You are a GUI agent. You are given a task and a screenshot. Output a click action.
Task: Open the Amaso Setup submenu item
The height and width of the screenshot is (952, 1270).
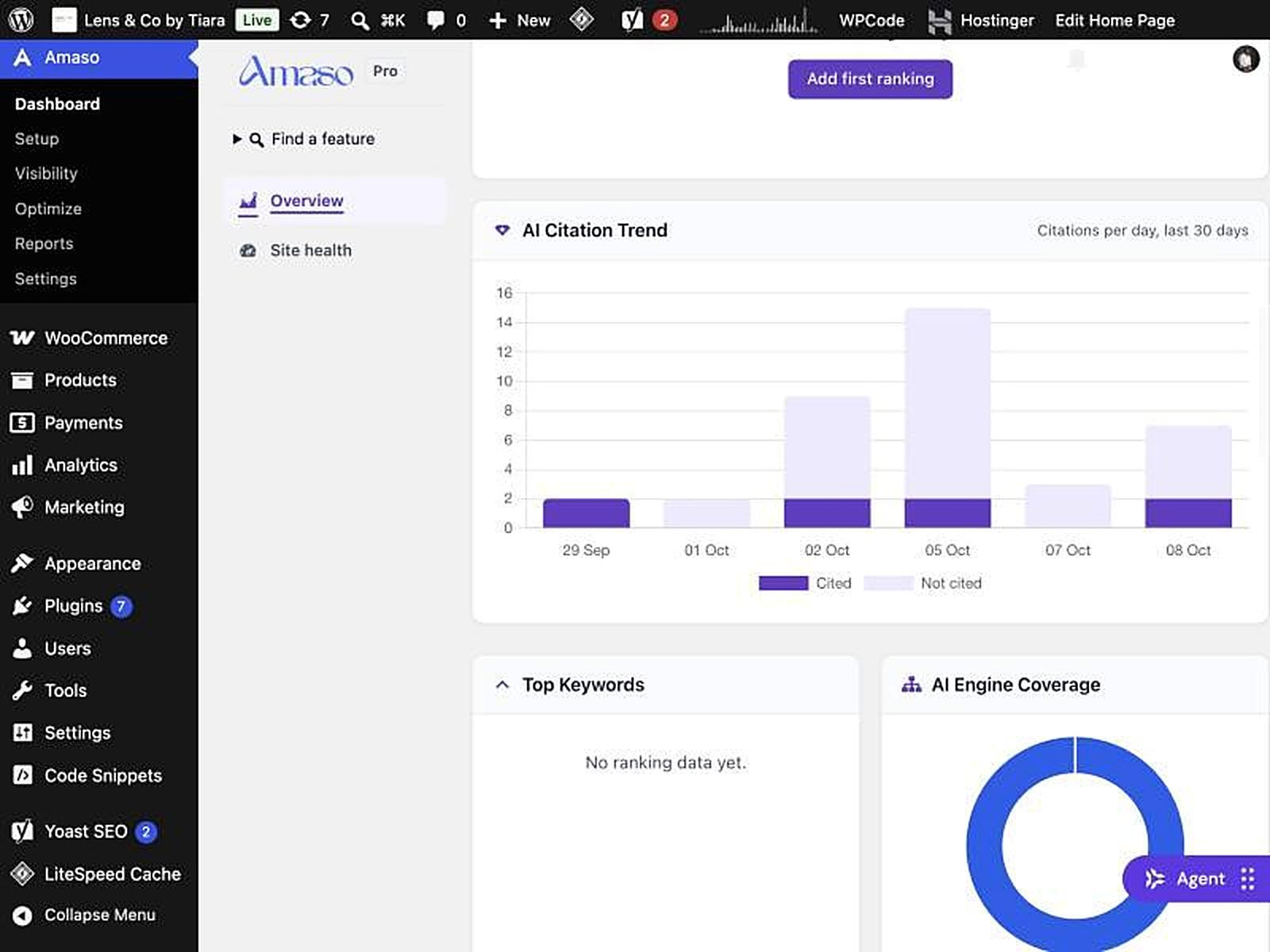pos(37,139)
